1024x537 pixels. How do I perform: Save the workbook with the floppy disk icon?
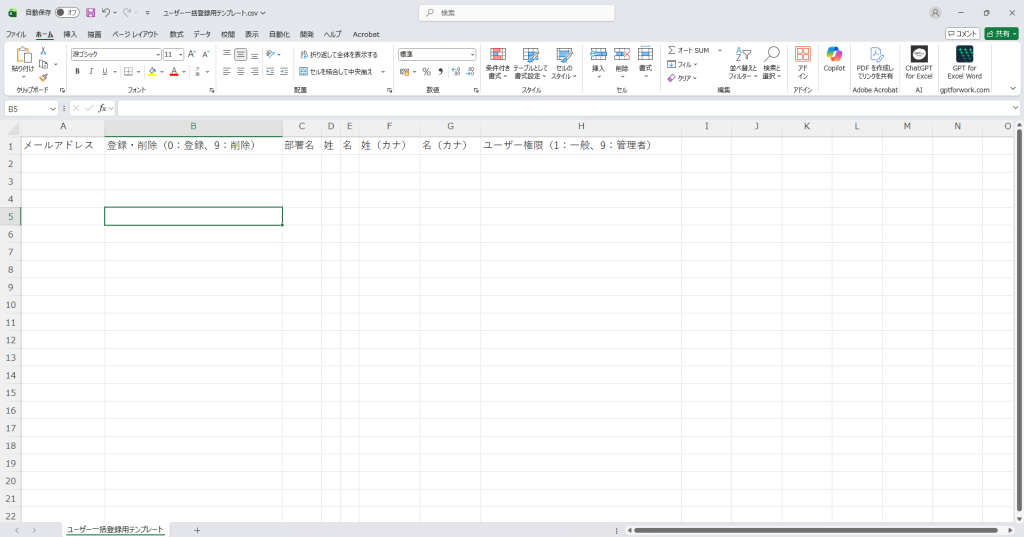point(90,13)
